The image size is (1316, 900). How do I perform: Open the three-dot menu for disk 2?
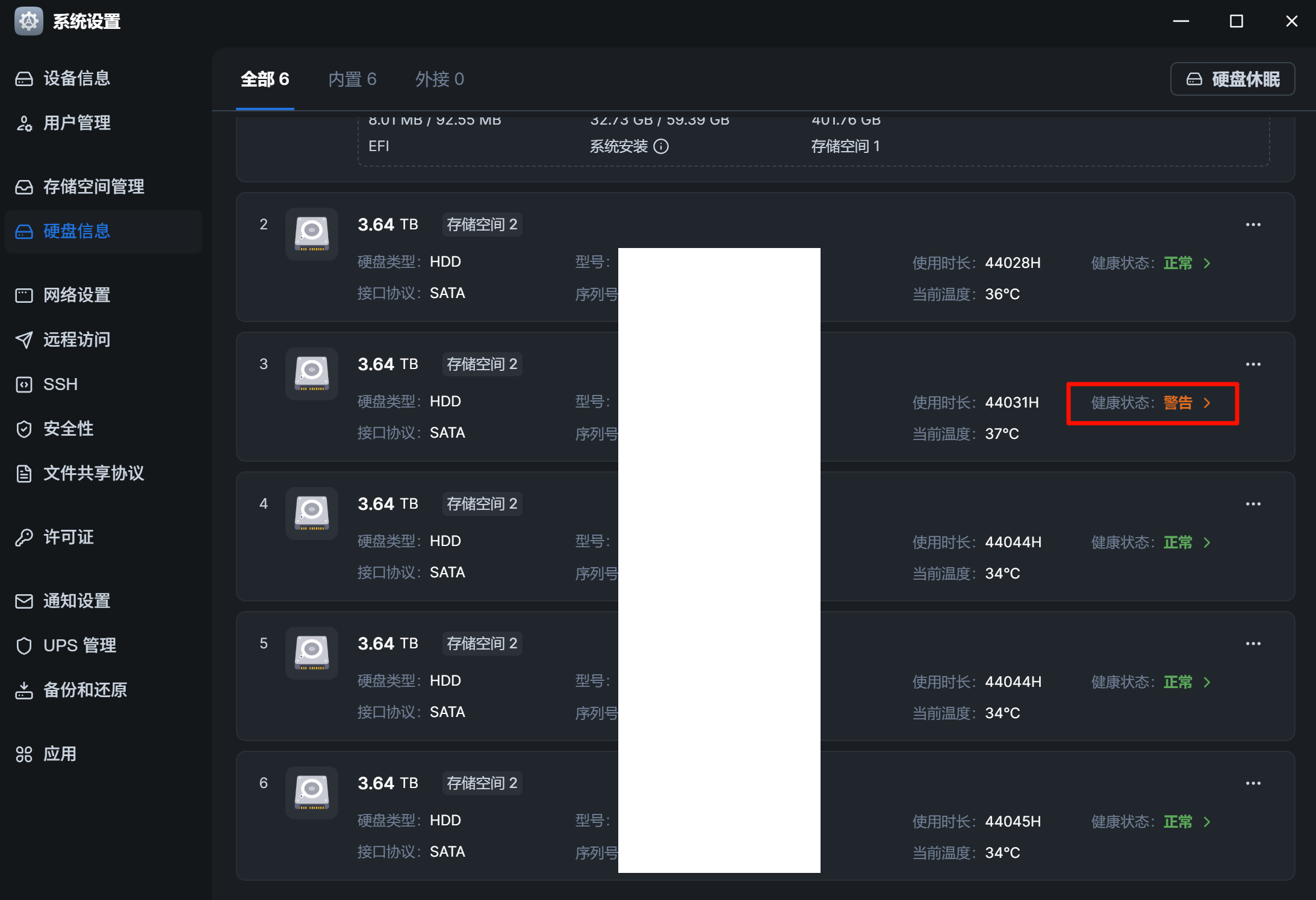(1253, 225)
